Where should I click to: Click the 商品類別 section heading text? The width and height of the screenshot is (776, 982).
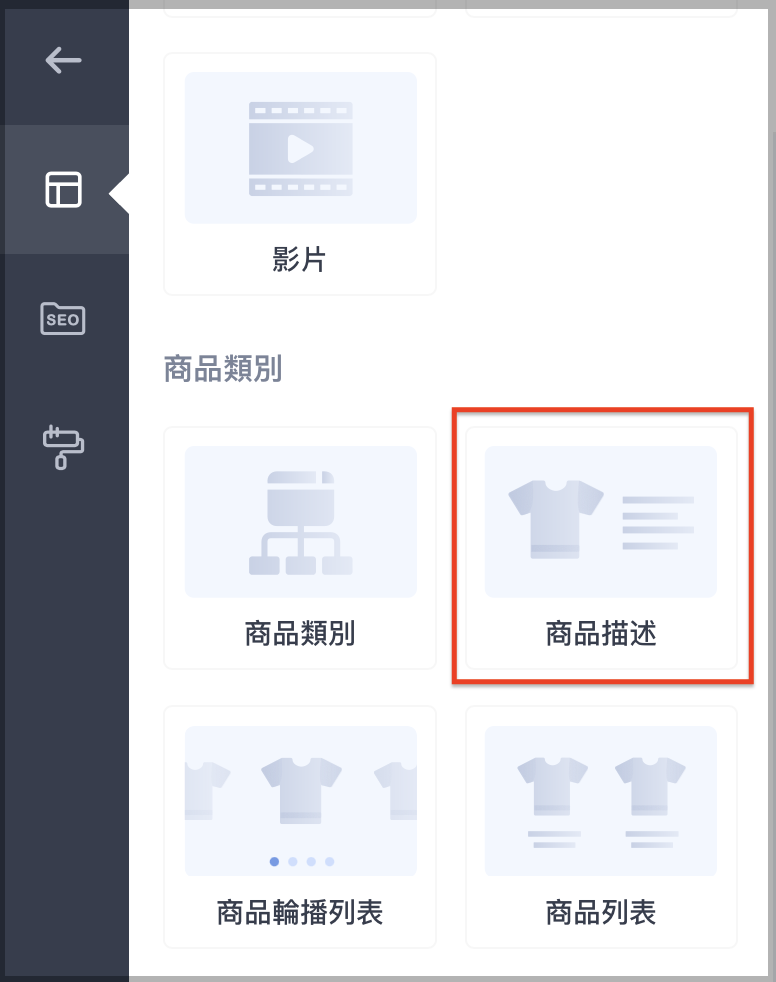(223, 368)
